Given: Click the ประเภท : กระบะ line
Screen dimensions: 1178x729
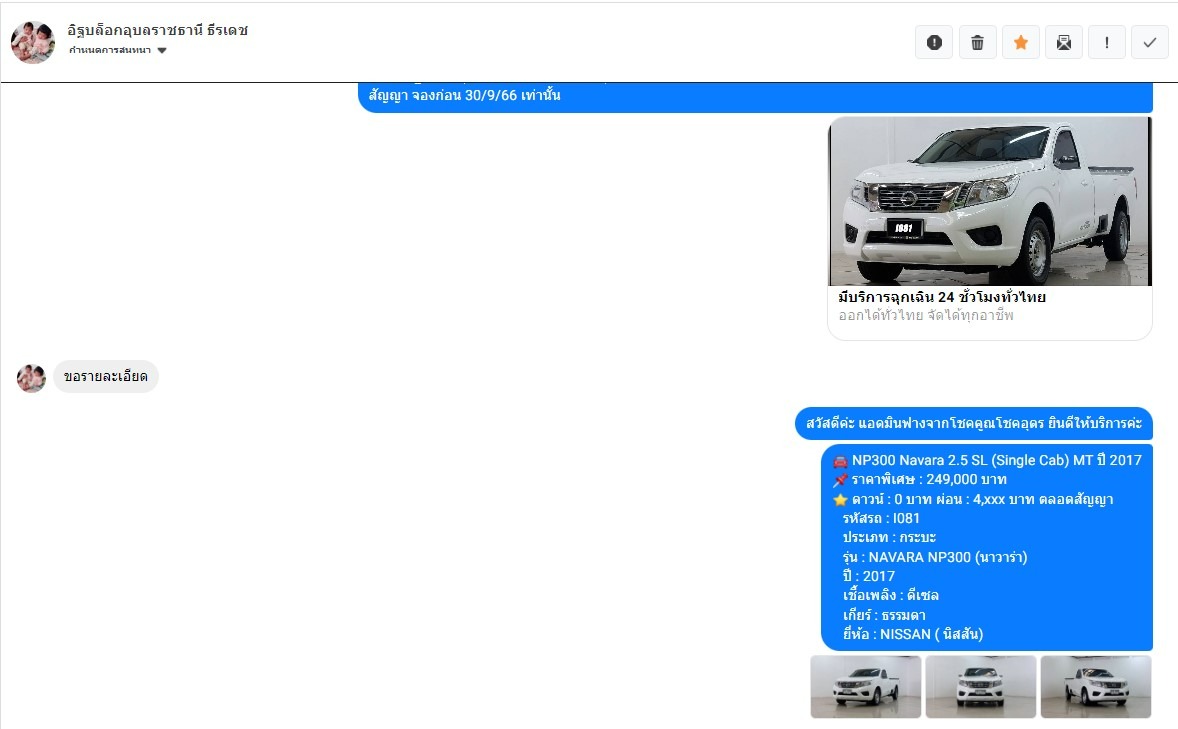Looking at the screenshot, I should click(890, 537).
